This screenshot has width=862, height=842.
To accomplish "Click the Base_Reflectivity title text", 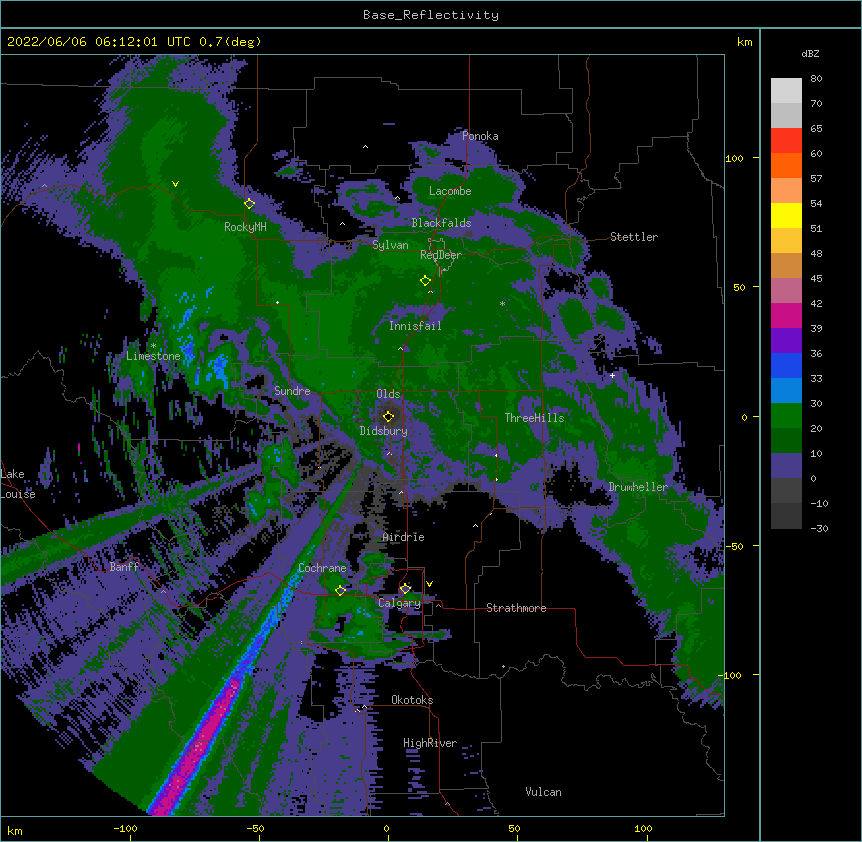I will tap(431, 15).
